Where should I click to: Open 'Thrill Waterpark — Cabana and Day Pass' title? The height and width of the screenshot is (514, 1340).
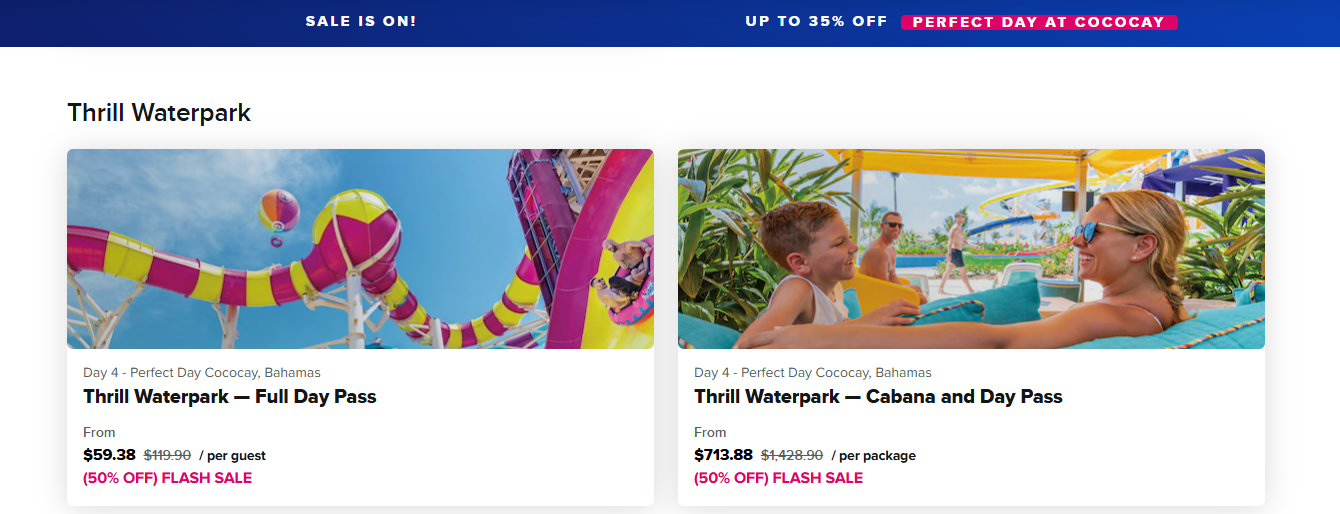(878, 397)
